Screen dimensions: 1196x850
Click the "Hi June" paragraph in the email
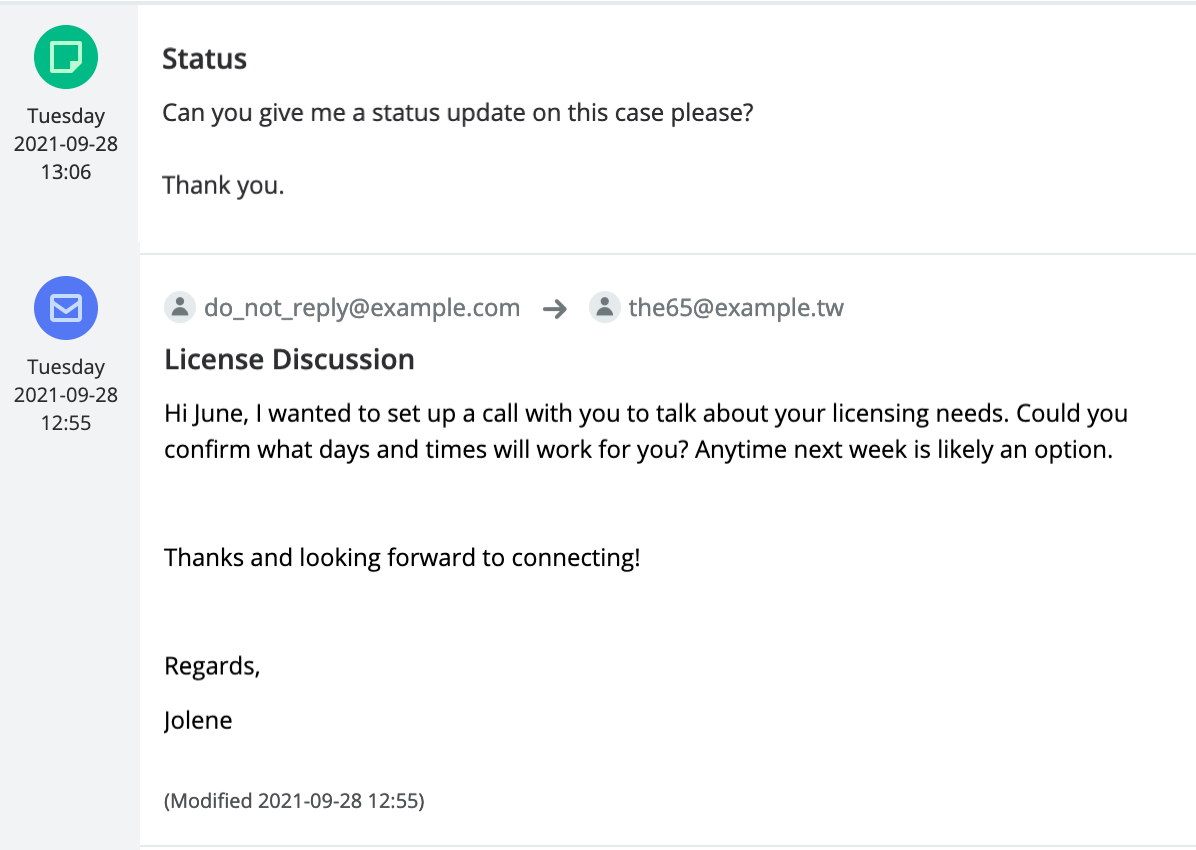[x=645, y=431]
